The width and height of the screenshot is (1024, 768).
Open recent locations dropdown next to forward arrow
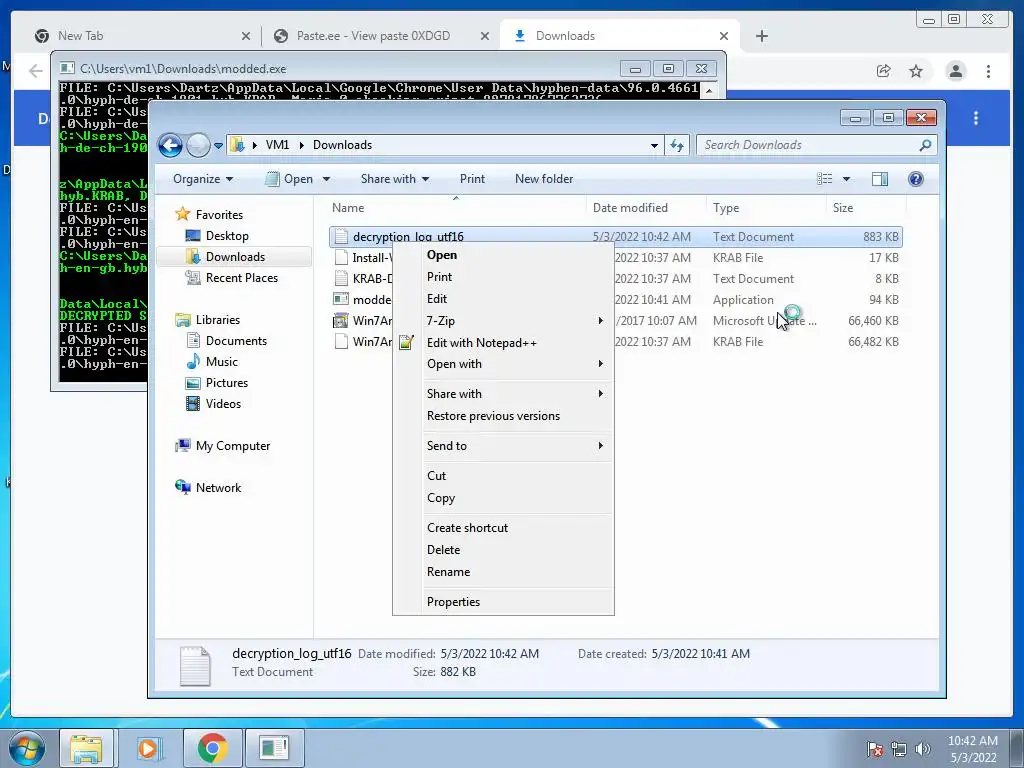(x=218, y=146)
